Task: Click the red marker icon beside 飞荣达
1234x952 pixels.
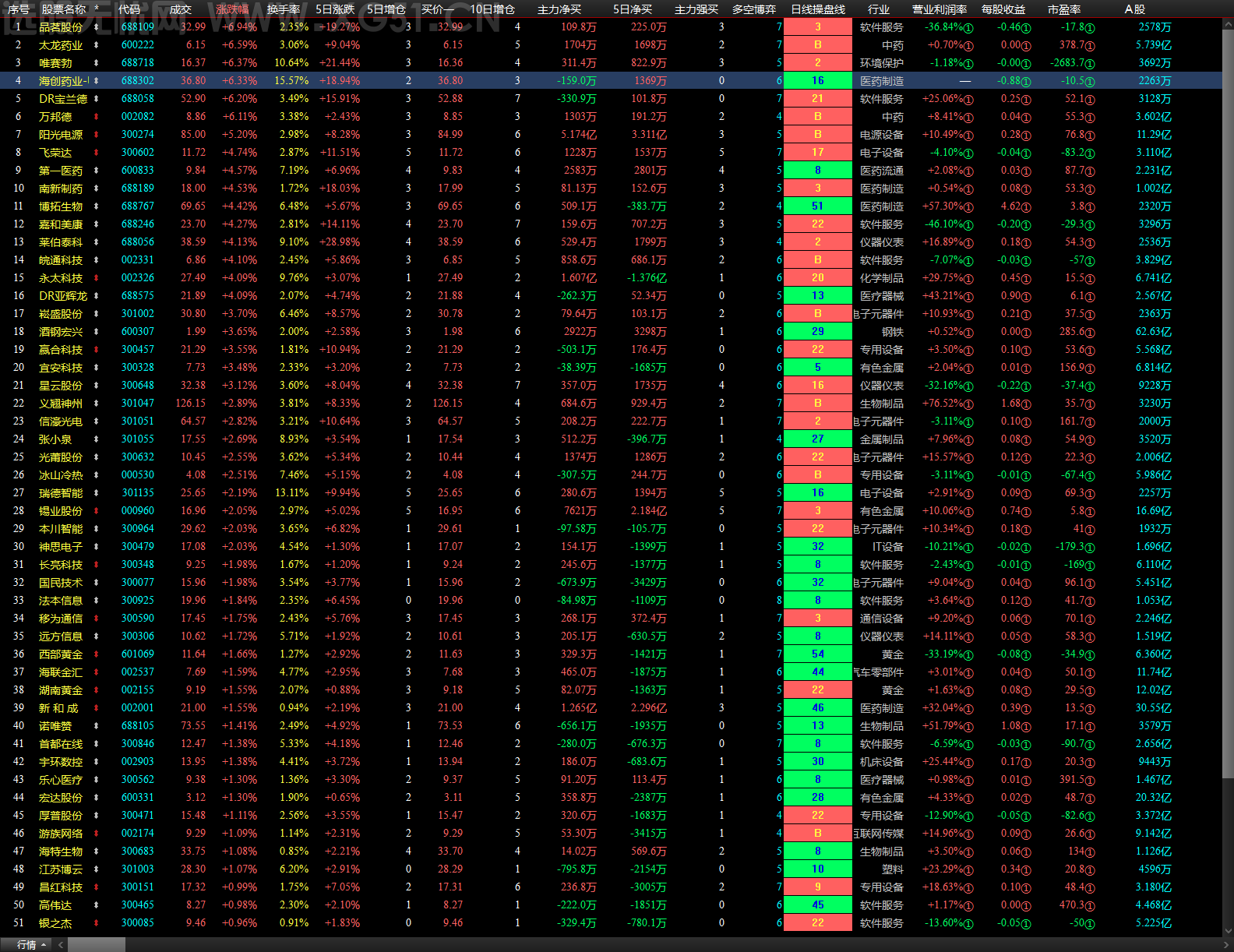Action: pyautogui.click(x=97, y=153)
